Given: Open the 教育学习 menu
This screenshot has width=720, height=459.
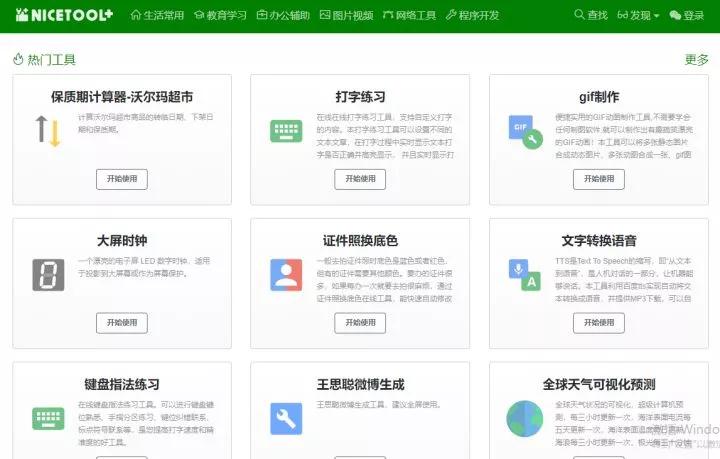Looking at the screenshot, I should pyautogui.click(x=220, y=15).
